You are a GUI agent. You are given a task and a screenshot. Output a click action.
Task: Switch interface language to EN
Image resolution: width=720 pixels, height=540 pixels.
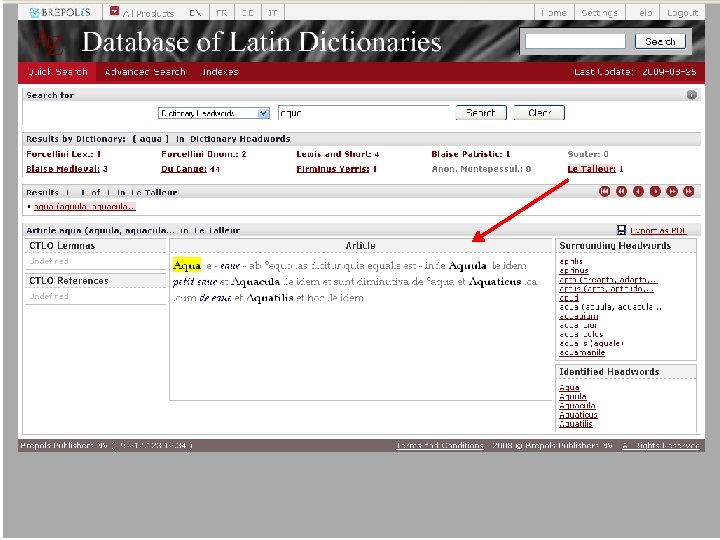pos(195,13)
